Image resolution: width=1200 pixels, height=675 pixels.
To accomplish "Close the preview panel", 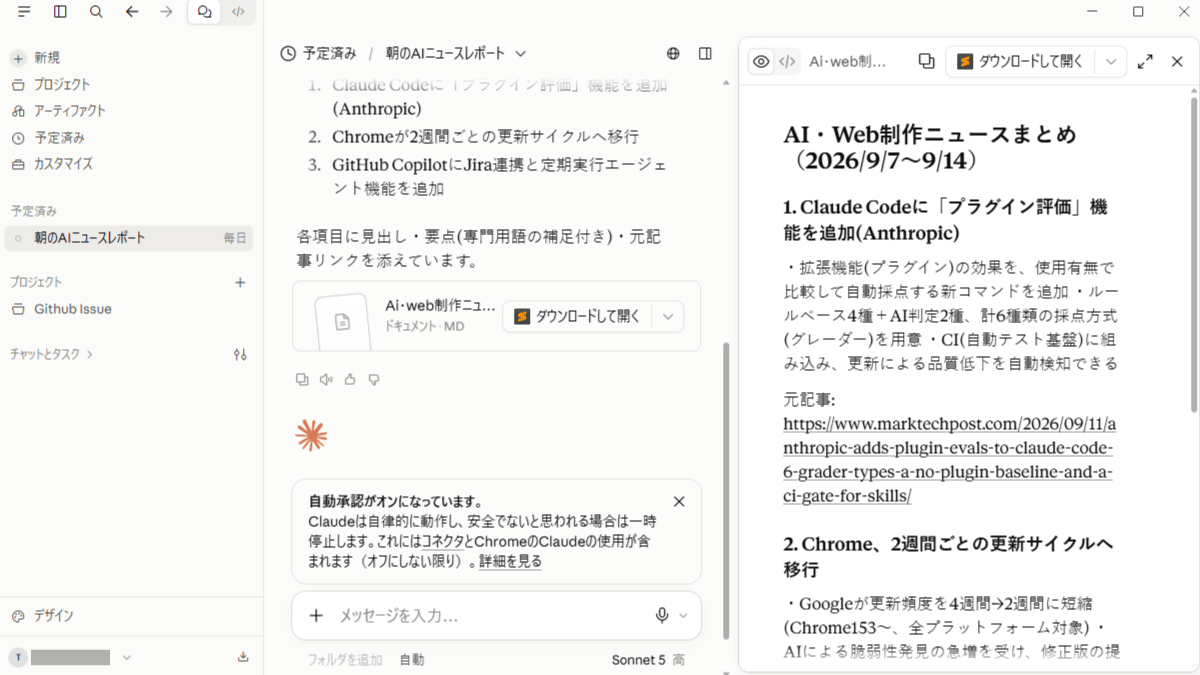I will tap(1177, 61).
